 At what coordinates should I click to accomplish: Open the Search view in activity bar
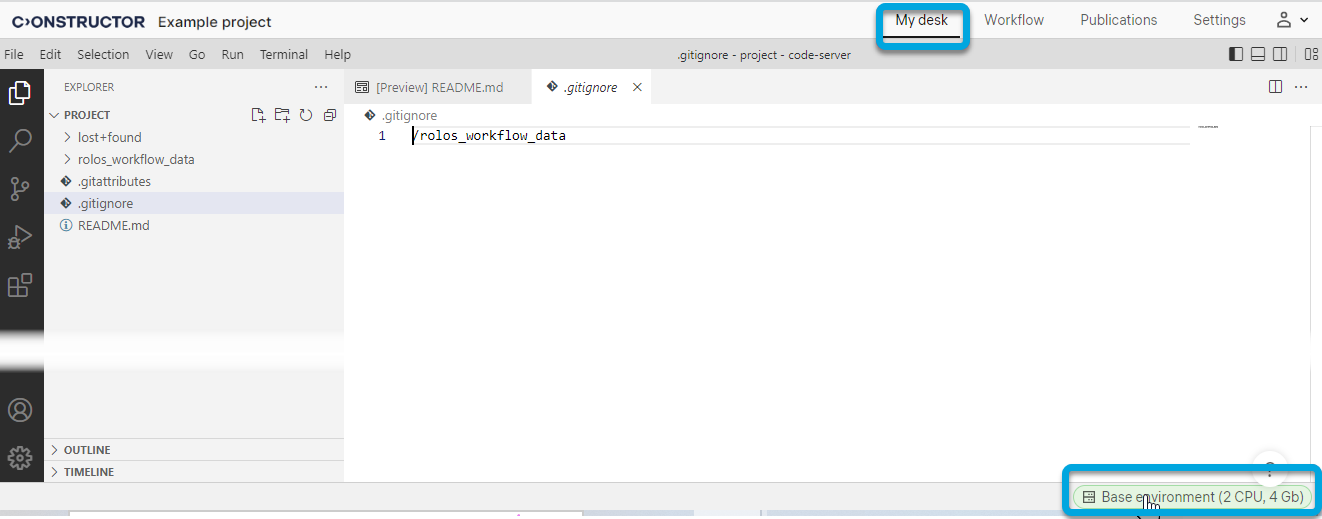click(20, 141)
